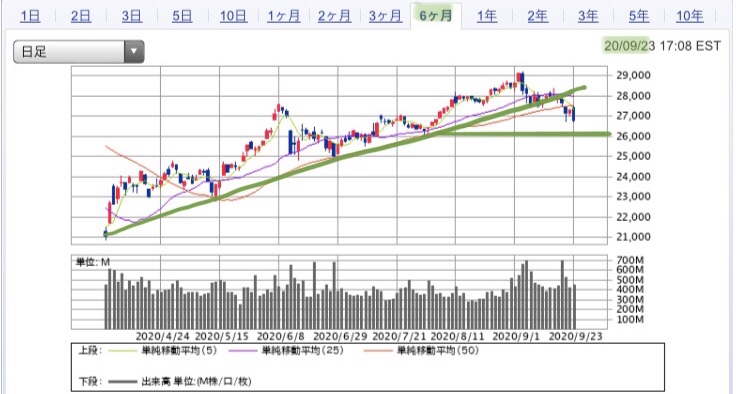Image resolution: width=738 pixels, height=394 pixels.
Task: Click the 単純移動平均(50) legend entry
Action: coord(421,351)
